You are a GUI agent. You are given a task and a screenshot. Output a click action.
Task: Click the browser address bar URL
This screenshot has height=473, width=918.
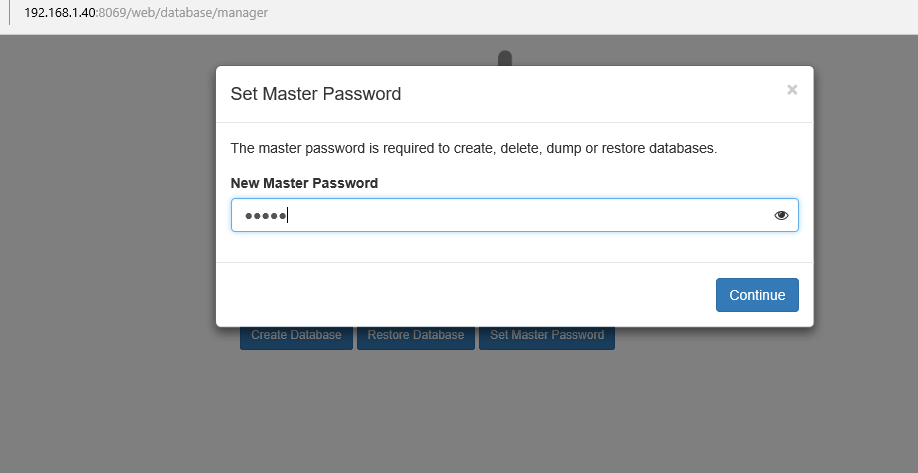pos(146,13)
